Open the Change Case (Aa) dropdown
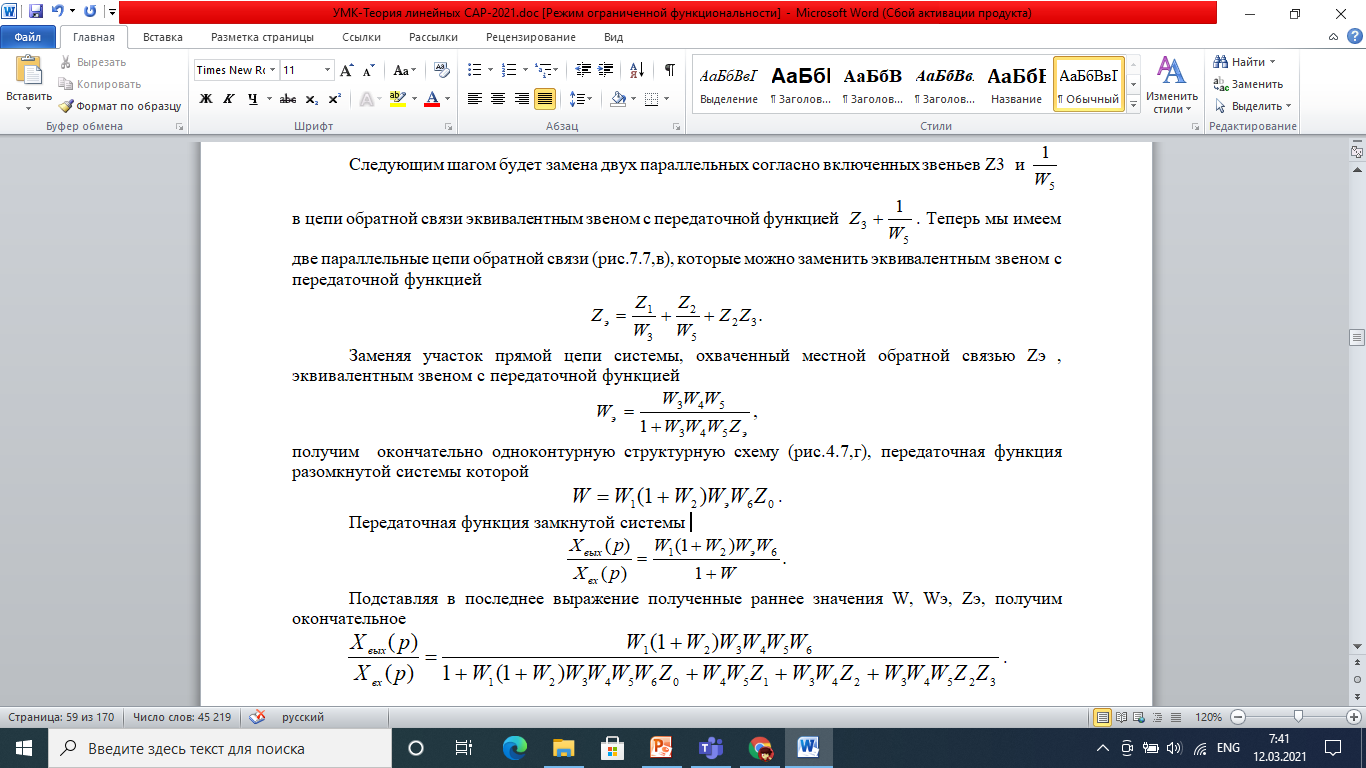 (x=405, y=70)
